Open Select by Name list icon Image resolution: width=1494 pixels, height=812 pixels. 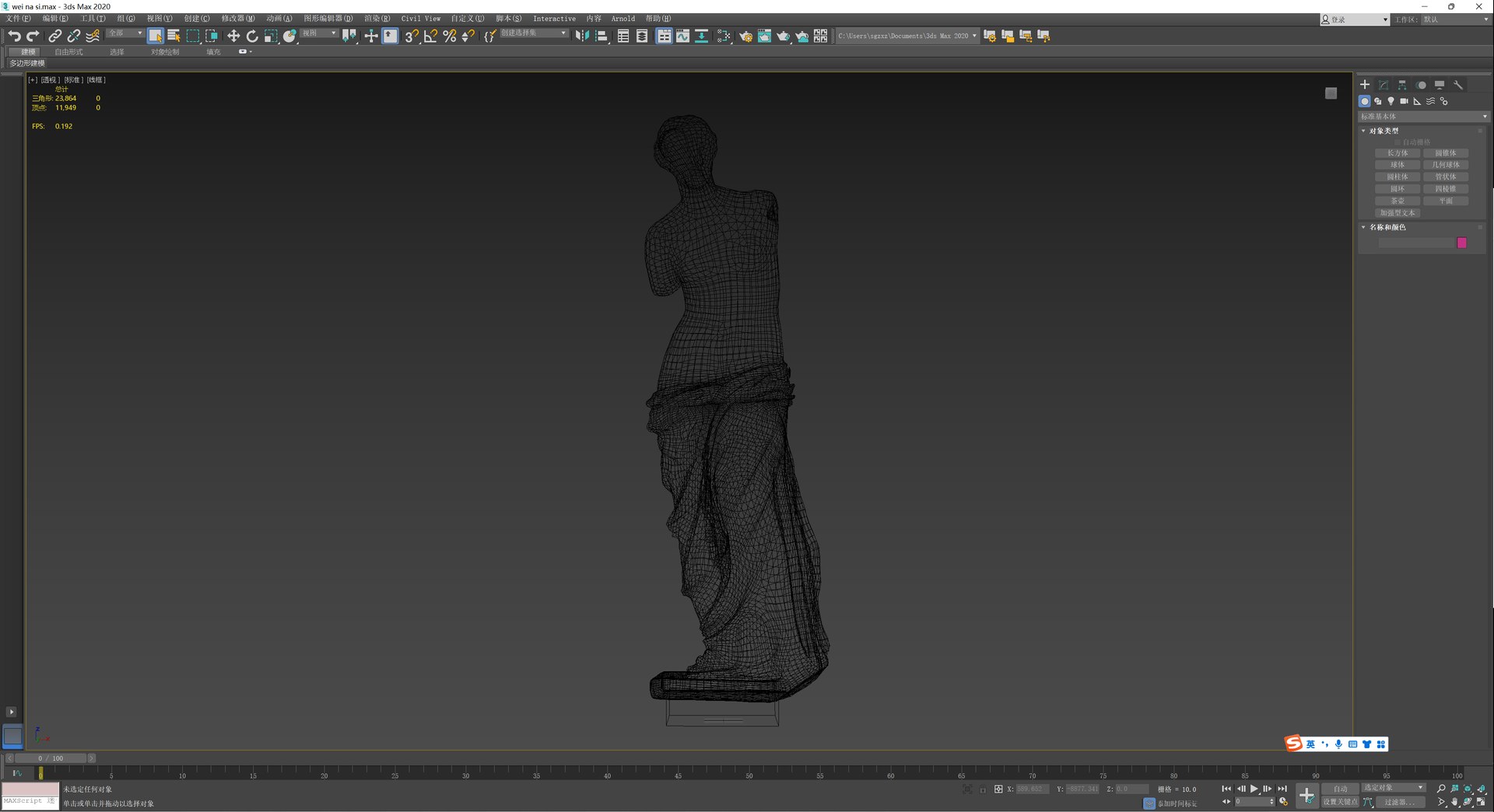174,36
